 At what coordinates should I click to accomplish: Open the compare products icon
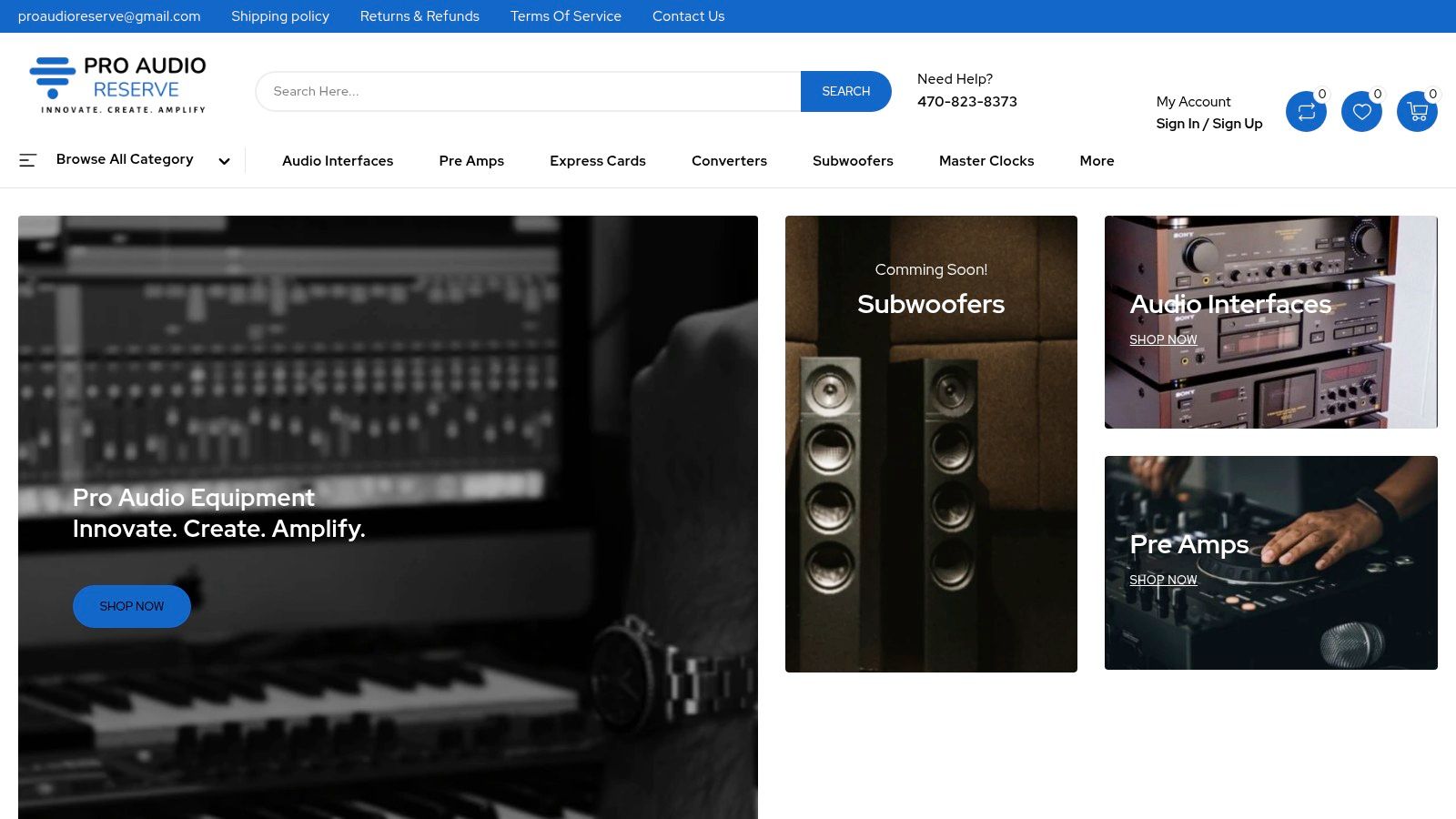click(x=1306, y=111)
